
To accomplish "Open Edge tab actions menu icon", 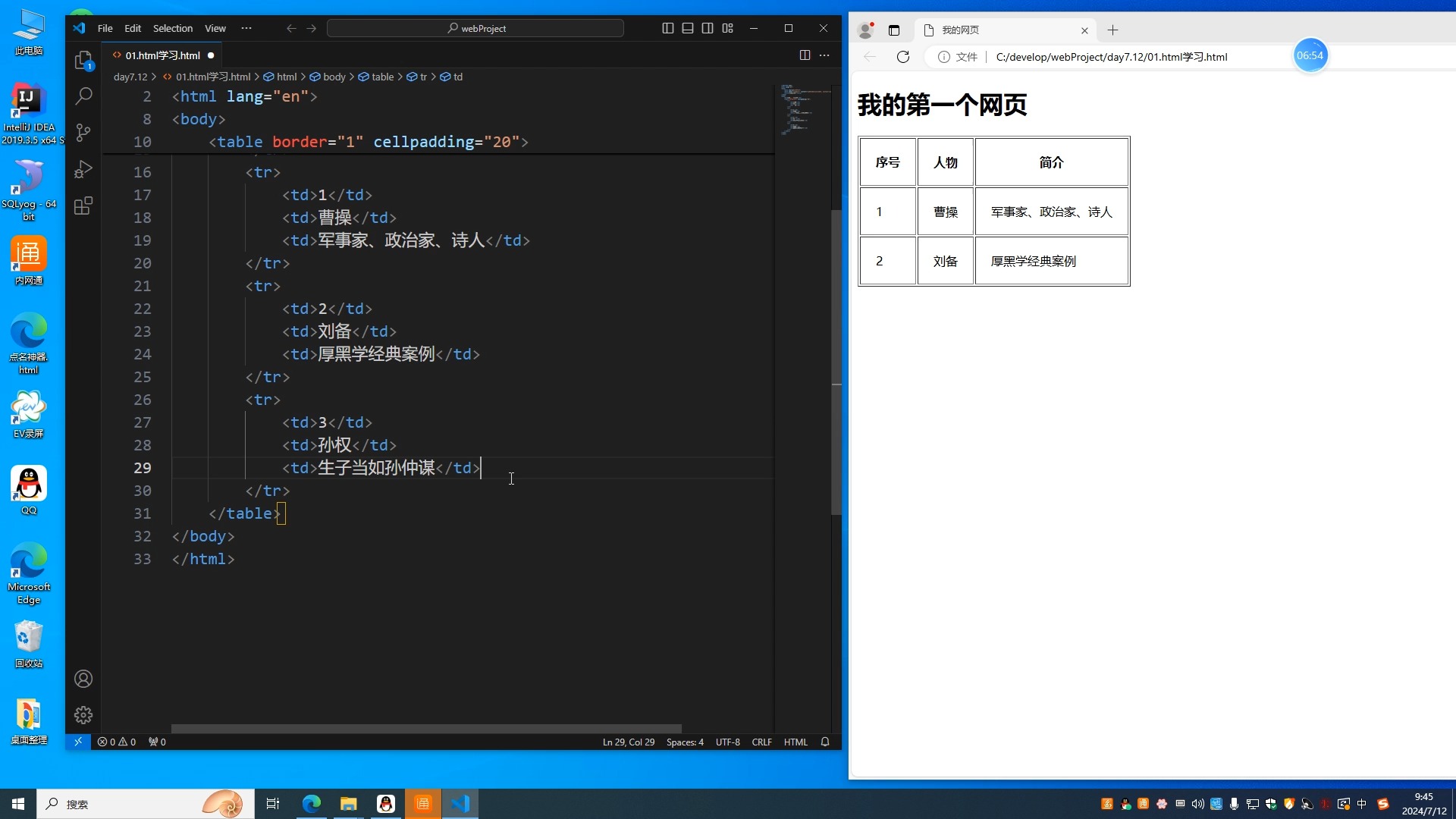I will point(894,30).
